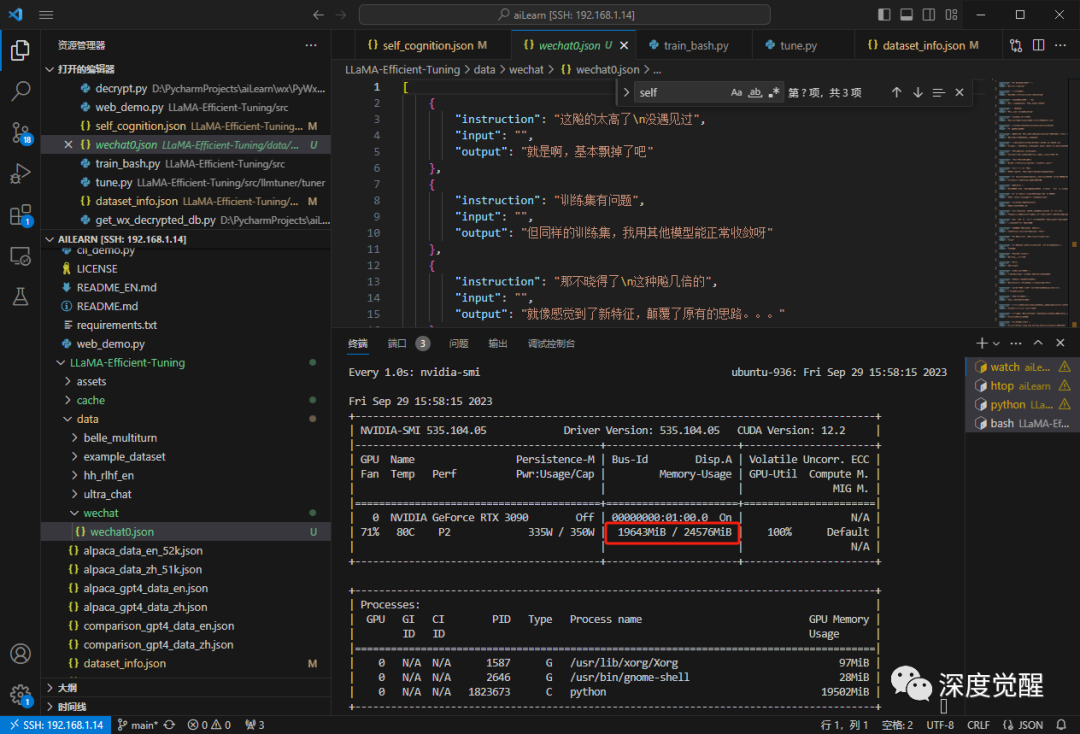This screenshot has width=1080, height=734.
Task: Open the Accounts menu
Action: pyautogui.click(x=20, y=653)
